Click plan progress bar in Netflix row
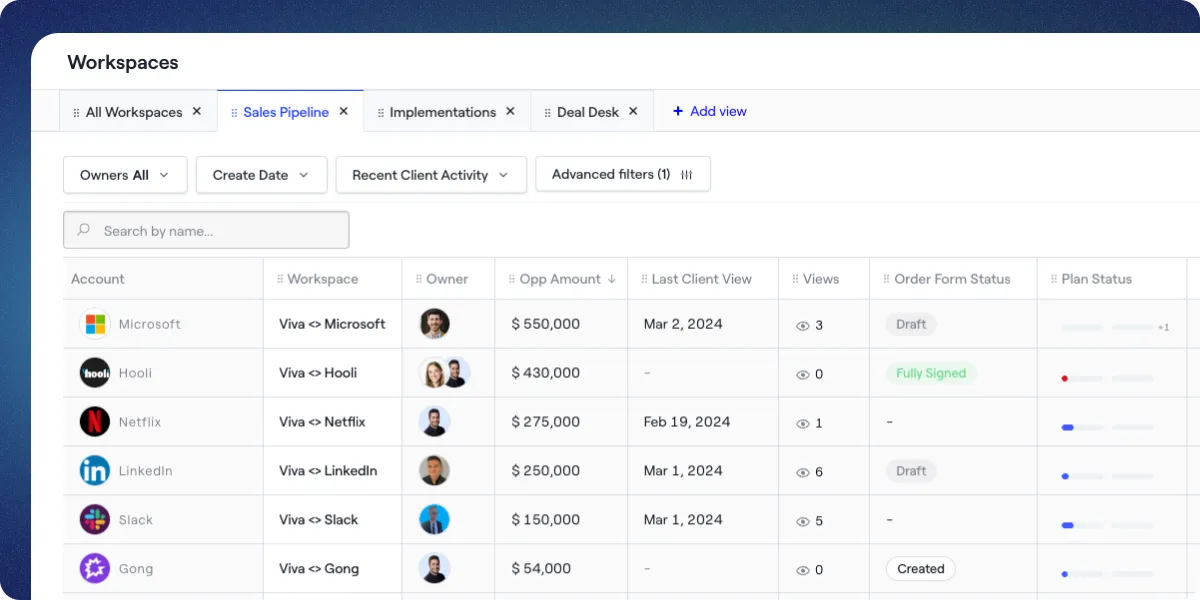 coord(1107,427)
